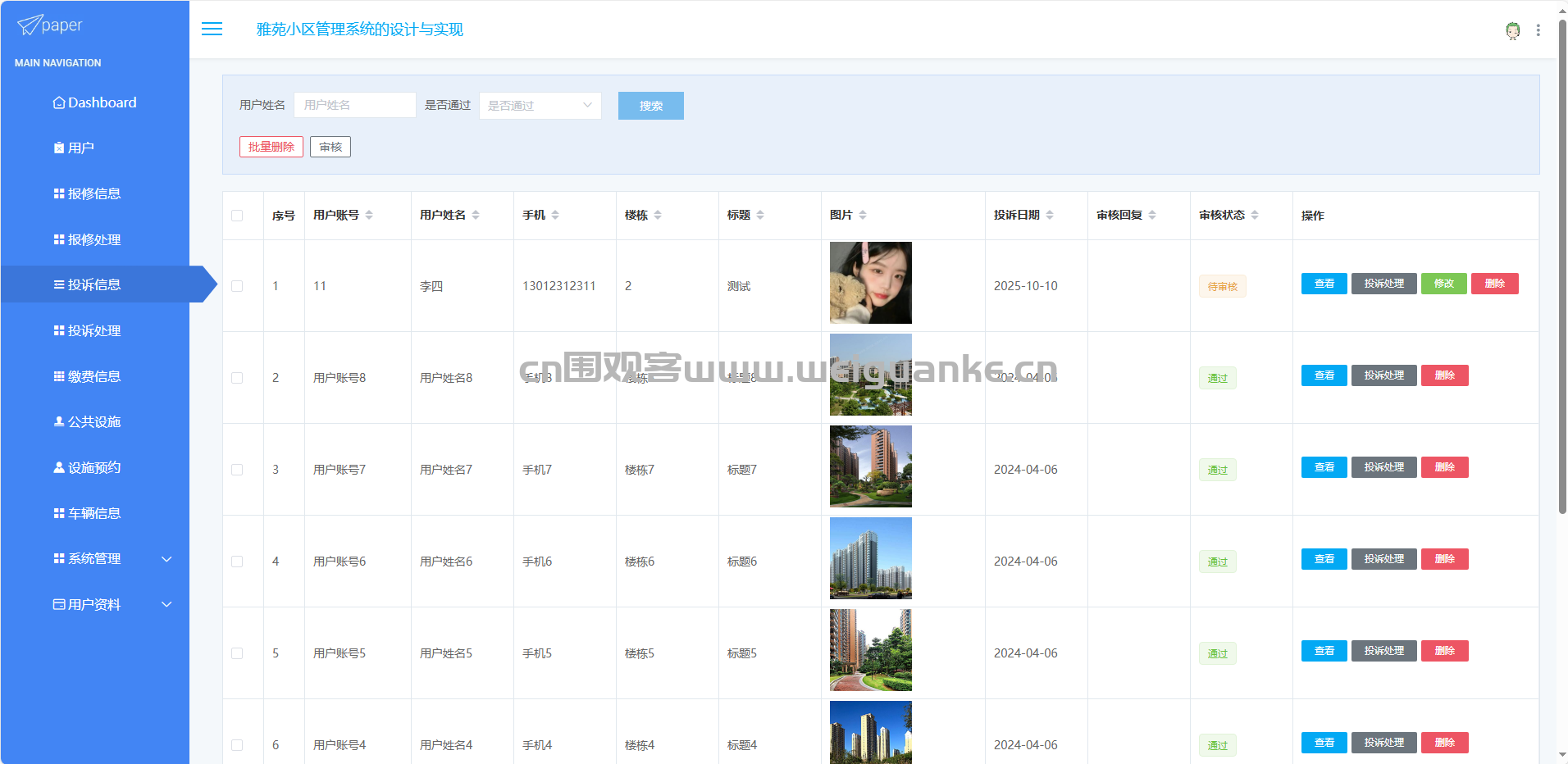Select the checkbox for row 3

pyautogui.click(x=237, y=470)
